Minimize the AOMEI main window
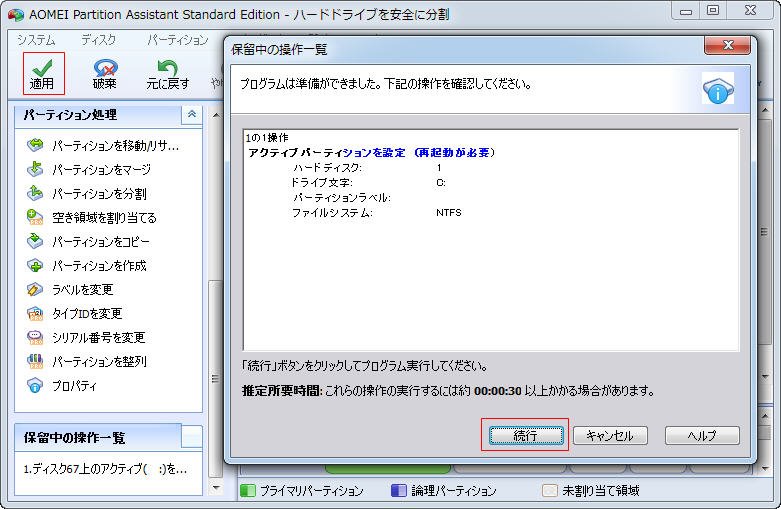This screenshot has width=781, height=509. pyautogui.click(x=686, y=11)
